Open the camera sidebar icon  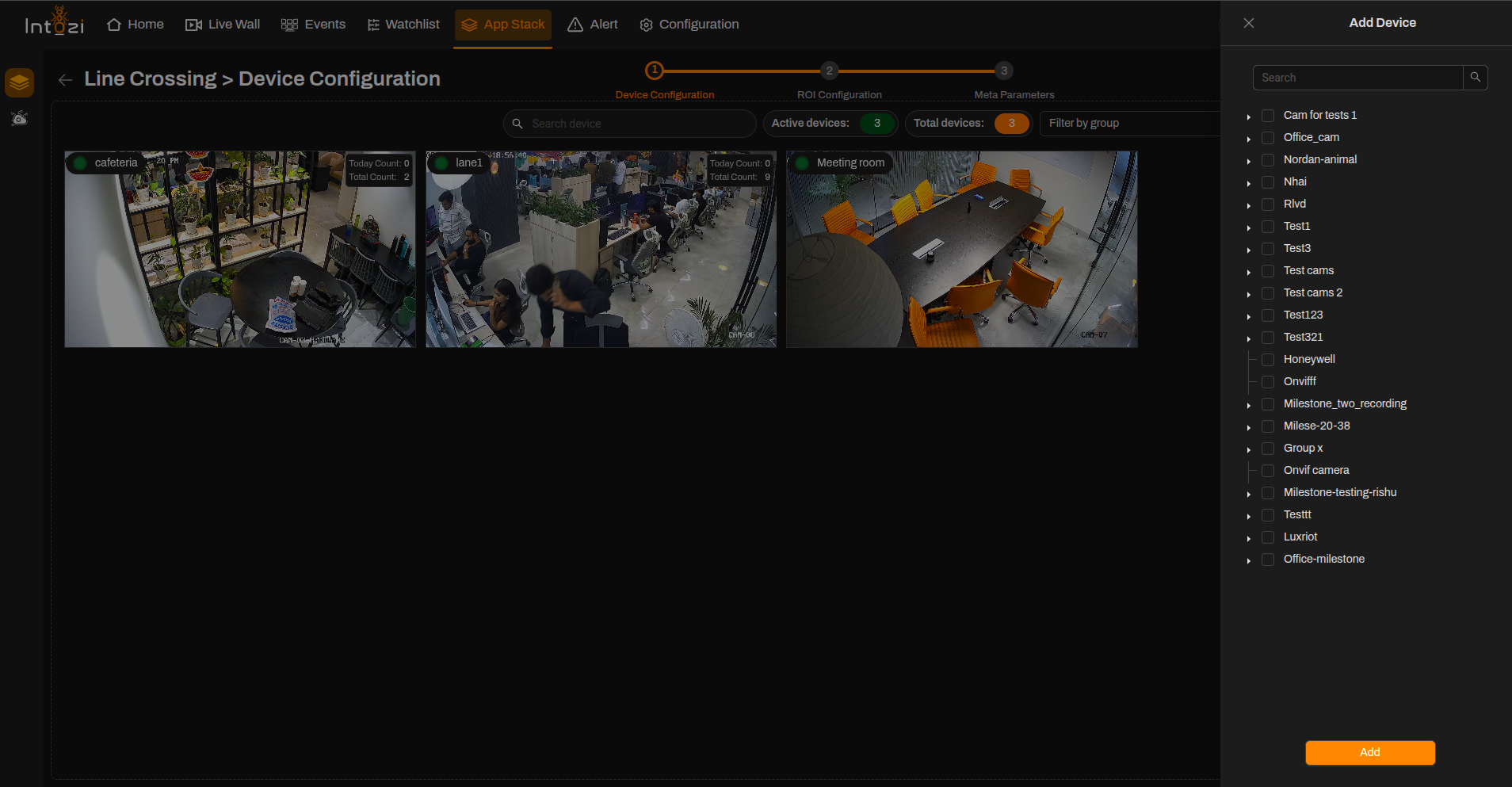pyautogui.click(x=19, y=119)
